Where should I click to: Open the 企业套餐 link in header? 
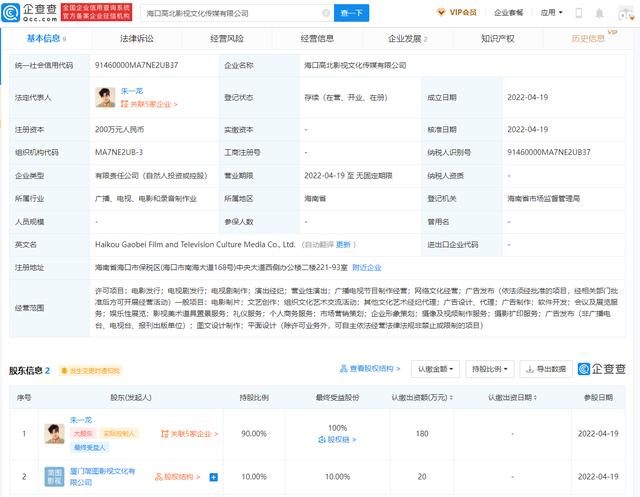pyautogui.click(x=509, y=13)
